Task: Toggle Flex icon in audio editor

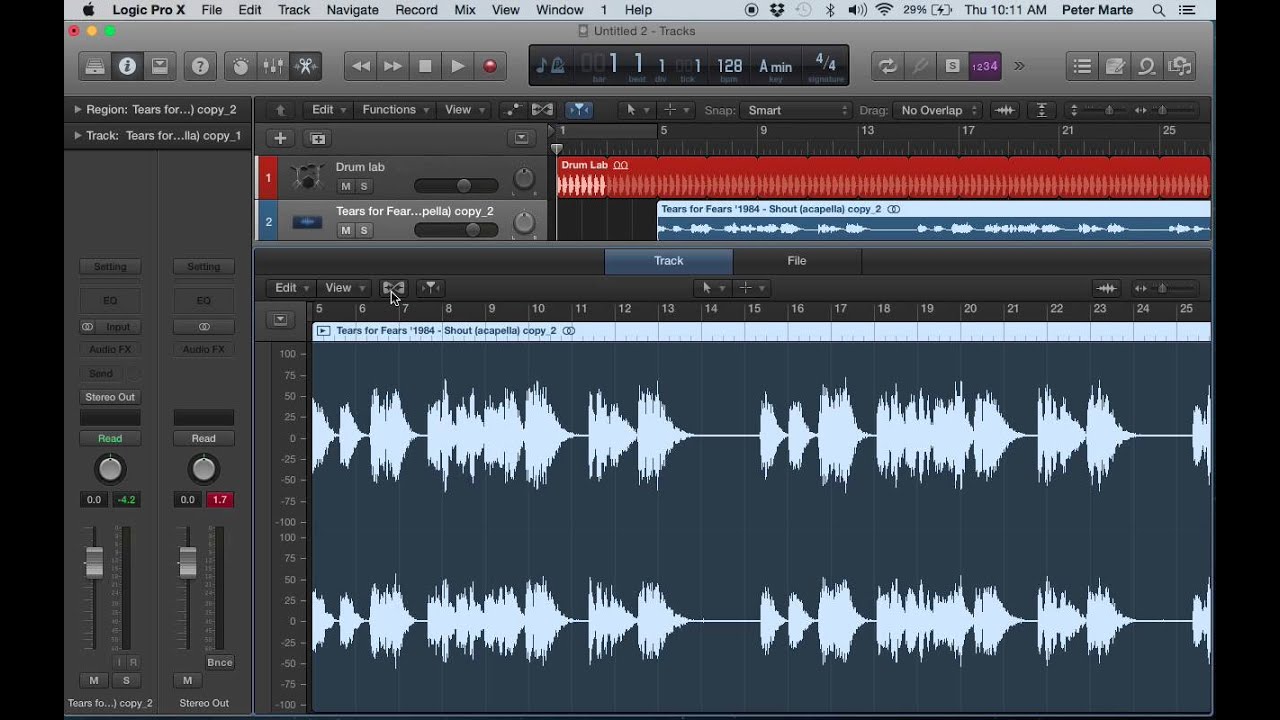Action: [394, 288]
